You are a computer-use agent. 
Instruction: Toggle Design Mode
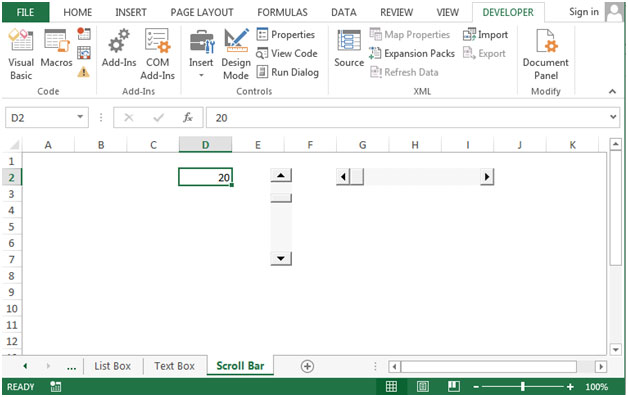point(236,54)
